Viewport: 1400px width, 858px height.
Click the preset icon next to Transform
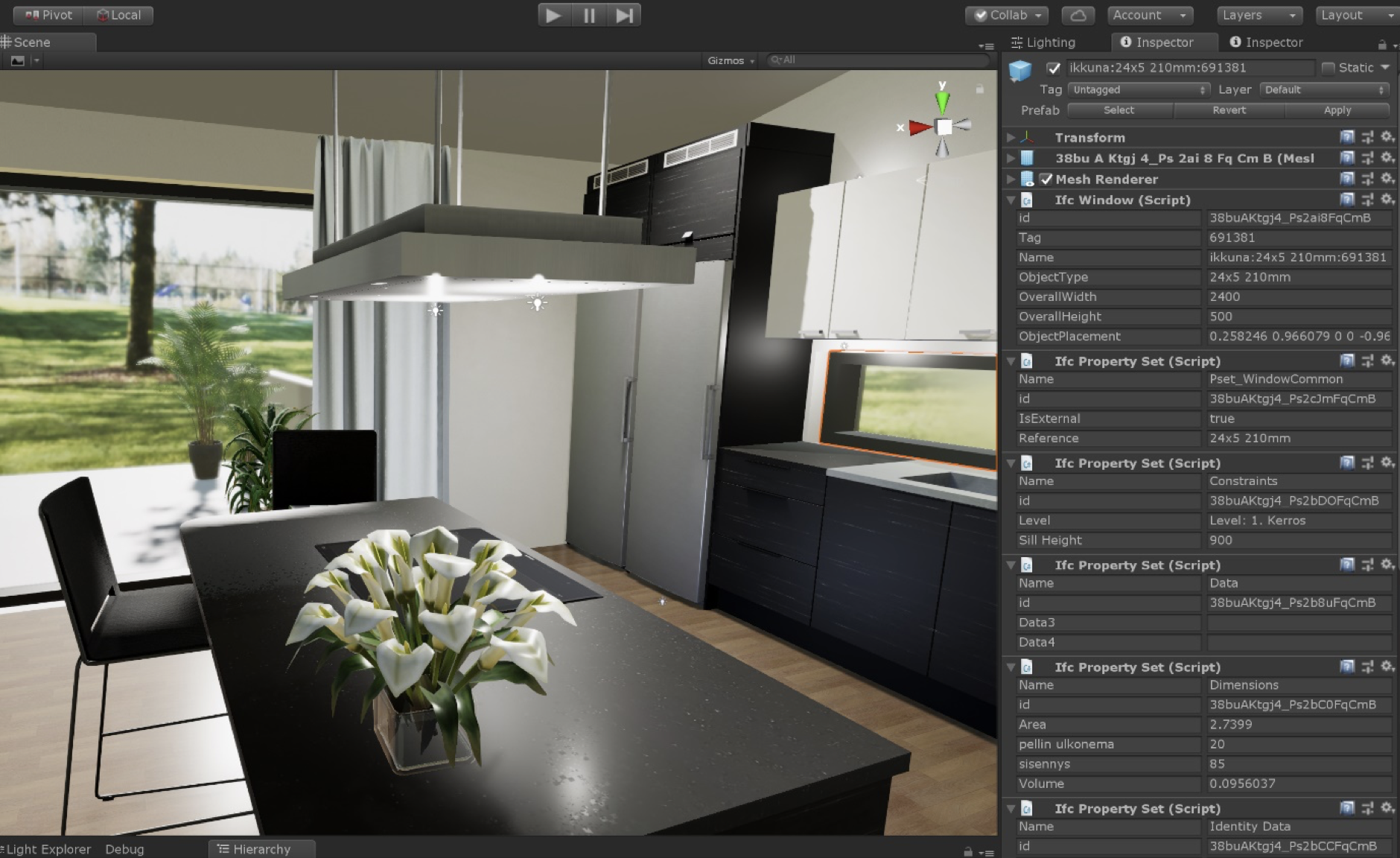pyautogui.click(x=1366, y=137)
